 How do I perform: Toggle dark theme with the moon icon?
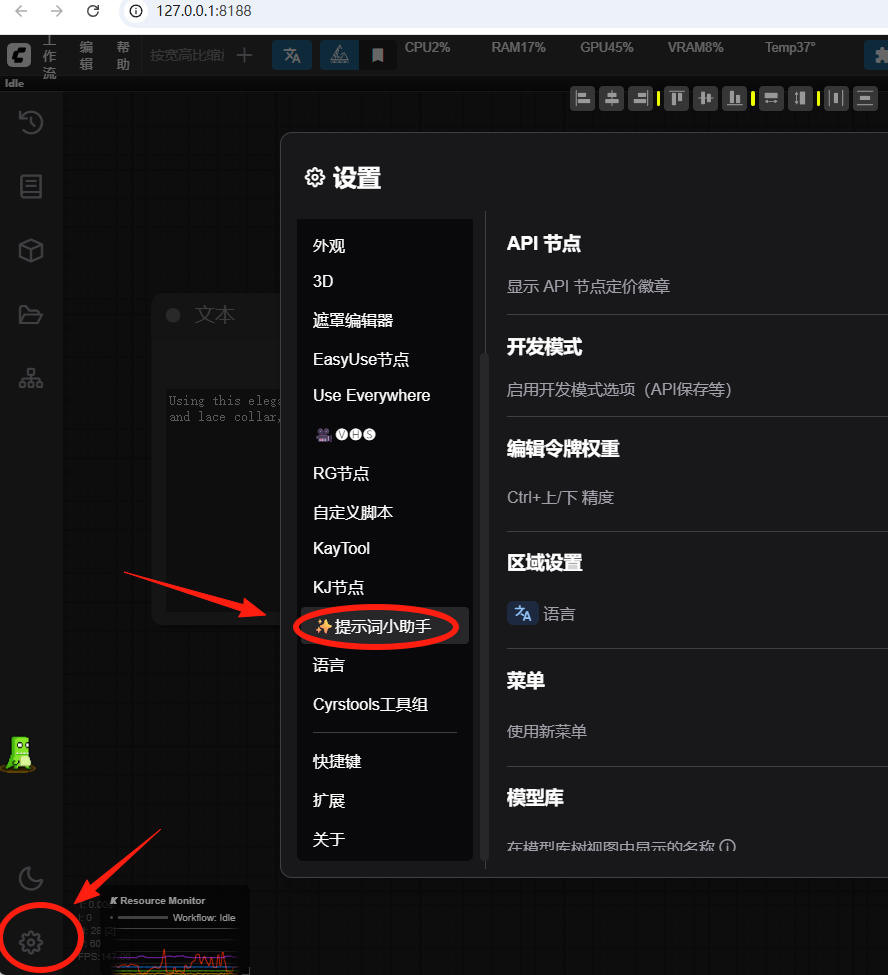click(x=30, y=878)
